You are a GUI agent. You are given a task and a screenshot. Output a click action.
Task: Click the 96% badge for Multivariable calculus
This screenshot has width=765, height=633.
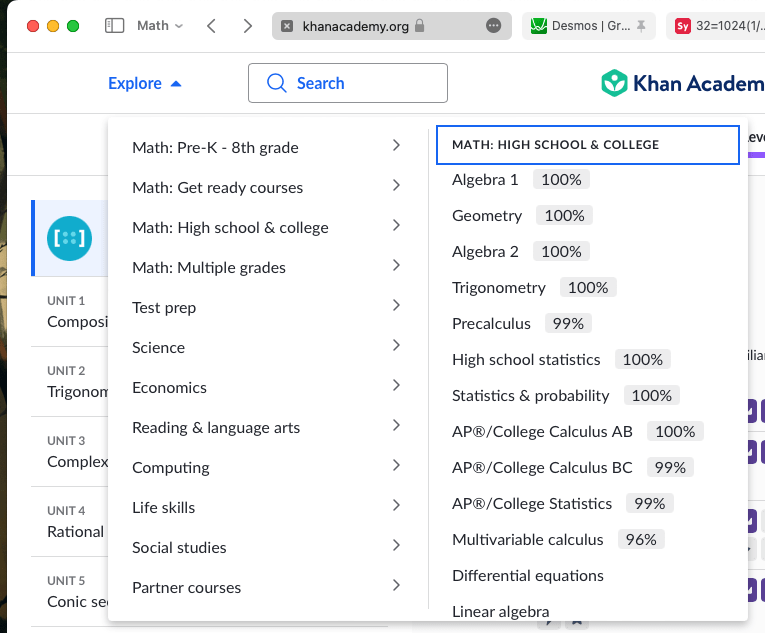(x=641, y=539)
